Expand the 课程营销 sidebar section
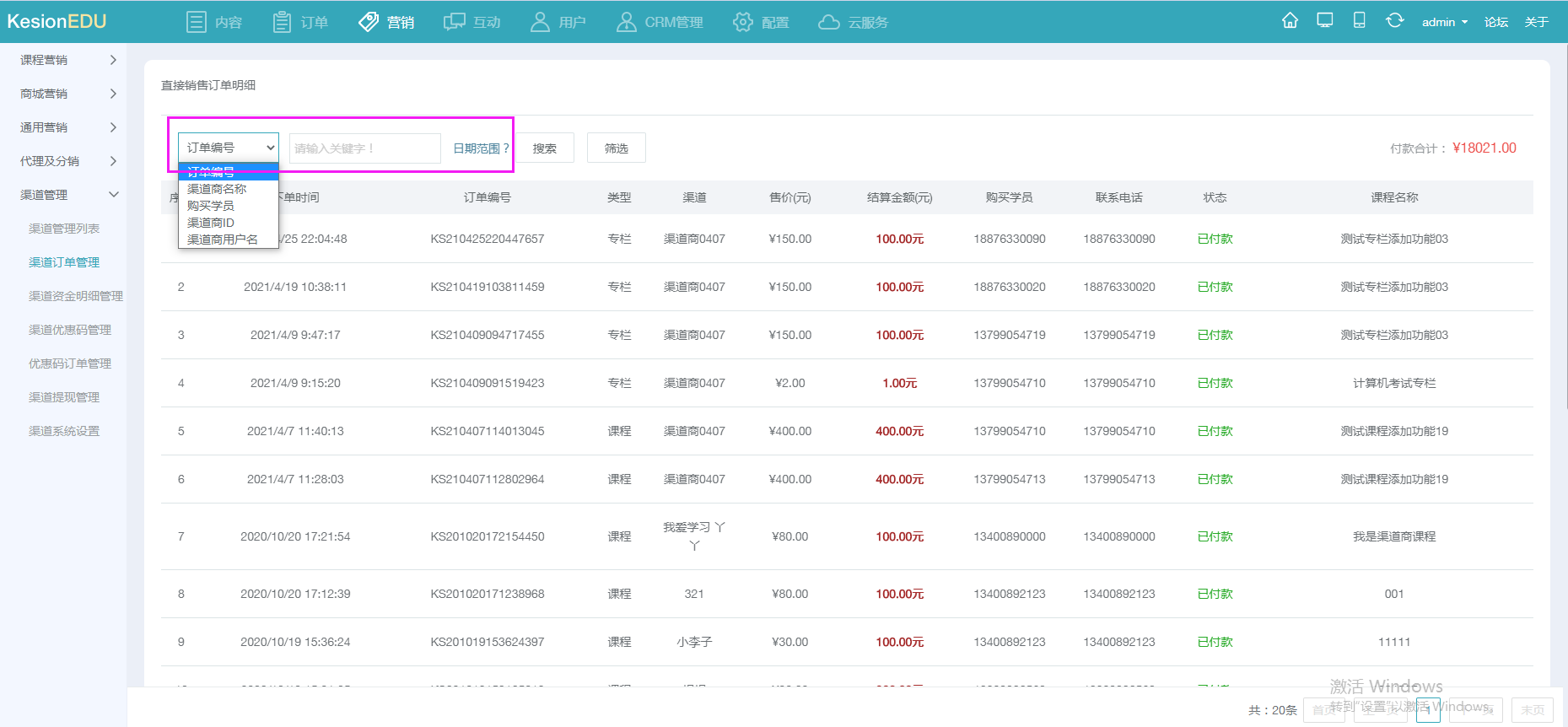Image resolution: width=1568 pixels, height=727 pixels. (x=67, y=60)
